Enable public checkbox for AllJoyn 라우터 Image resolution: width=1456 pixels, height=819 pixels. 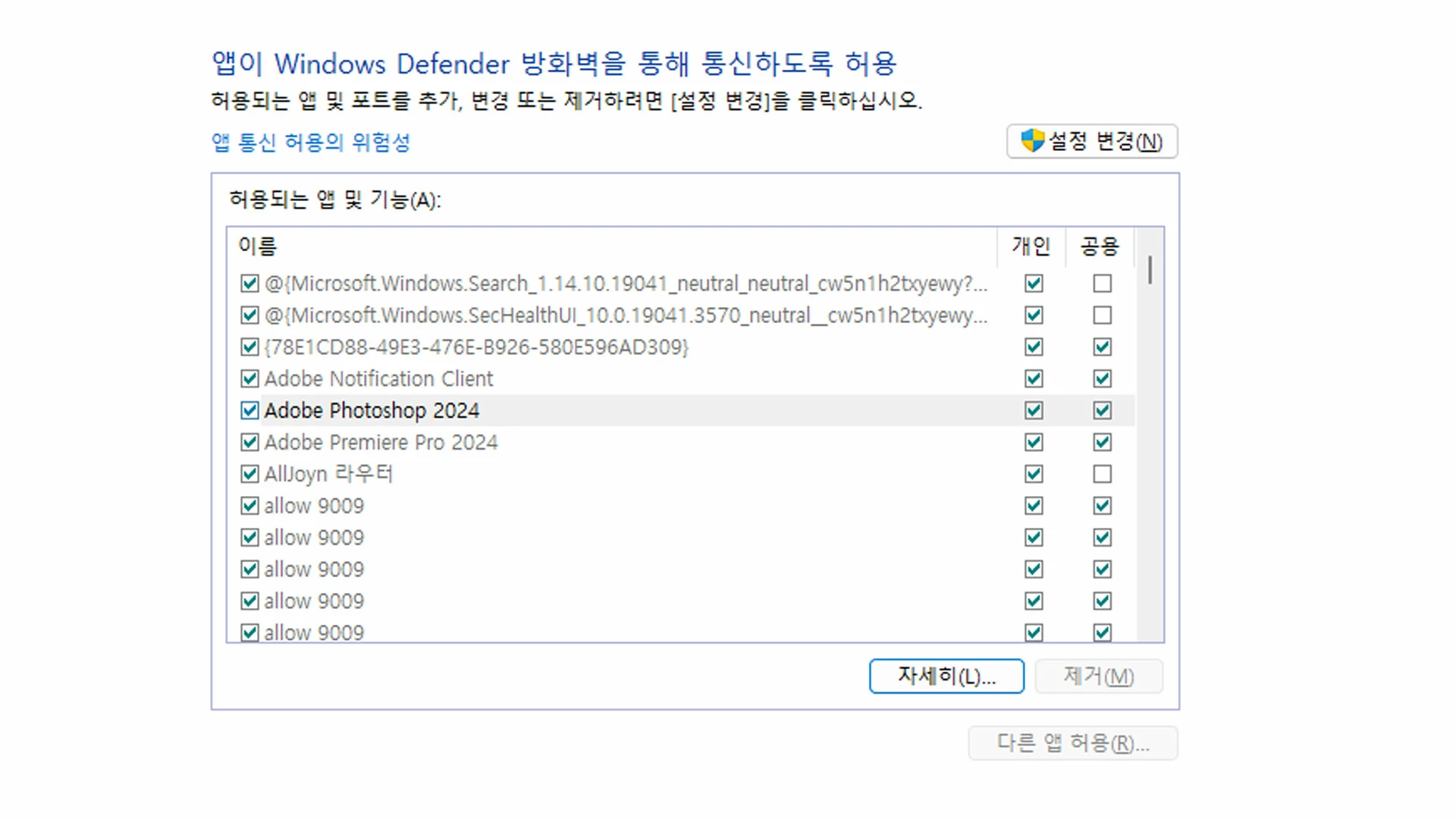pos(1102,474)
